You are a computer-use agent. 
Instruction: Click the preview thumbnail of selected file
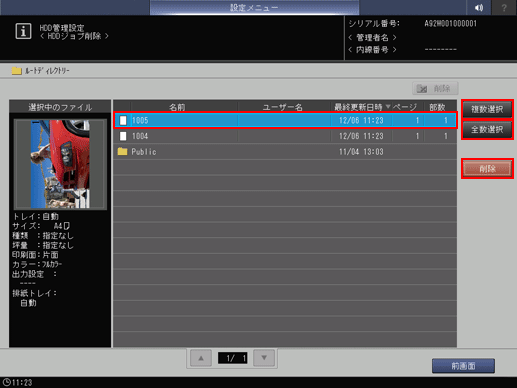click(60, 164)
